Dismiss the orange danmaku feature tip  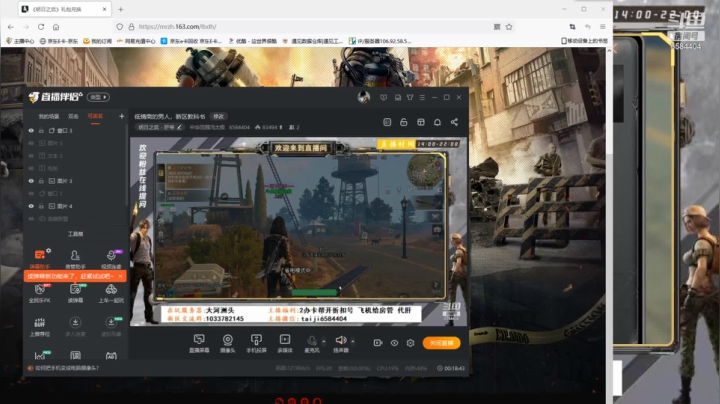(x=120, y=276)
